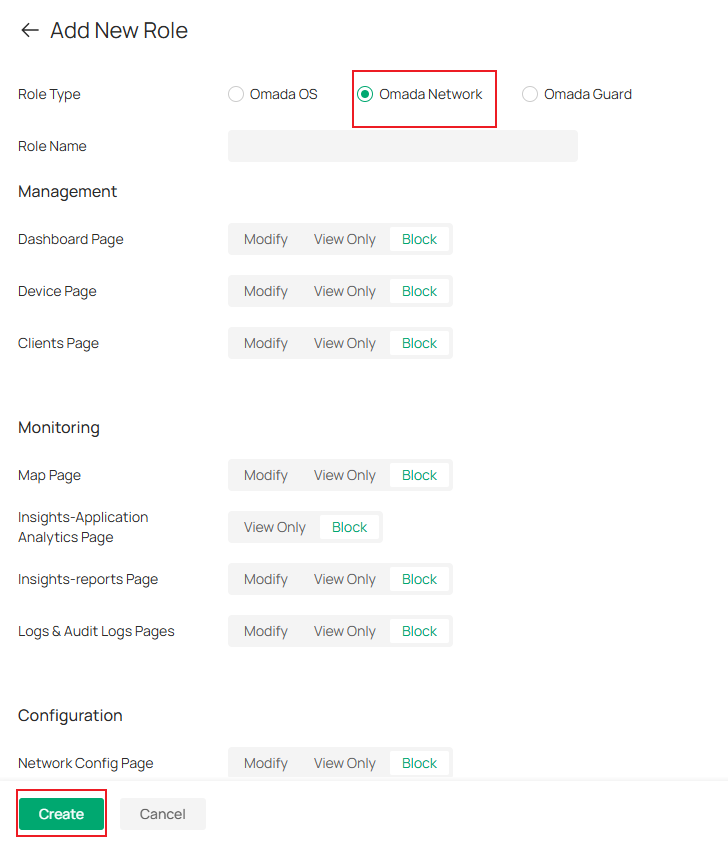Click the Logs & Audit Logs Pages label
Screen dimensions: 728x845
[x=96, y=631]
